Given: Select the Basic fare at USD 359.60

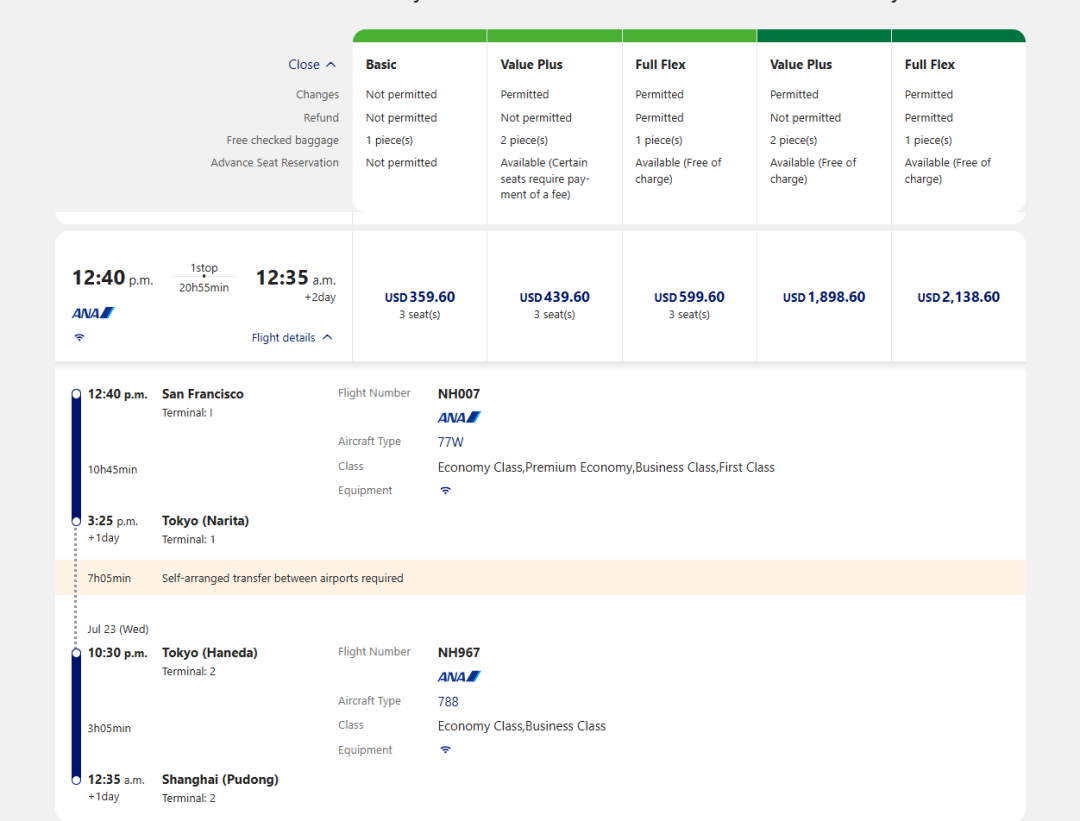Looking at the screenshot, I should pyautogui.click(x=420, y=297).
